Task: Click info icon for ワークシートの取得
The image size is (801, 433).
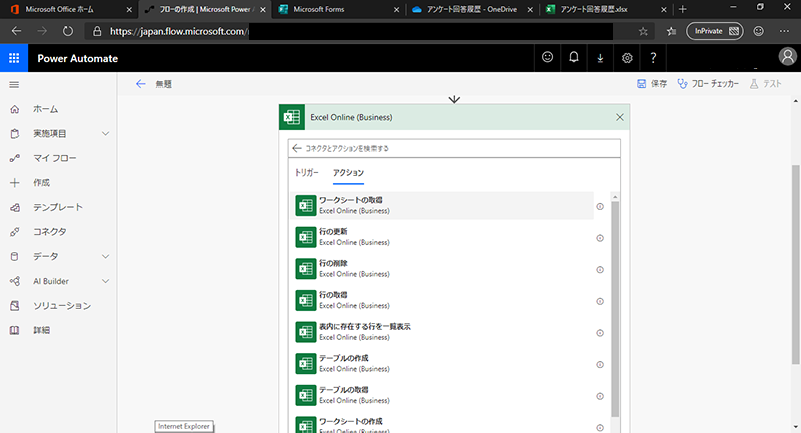Action: coord(600,206)
